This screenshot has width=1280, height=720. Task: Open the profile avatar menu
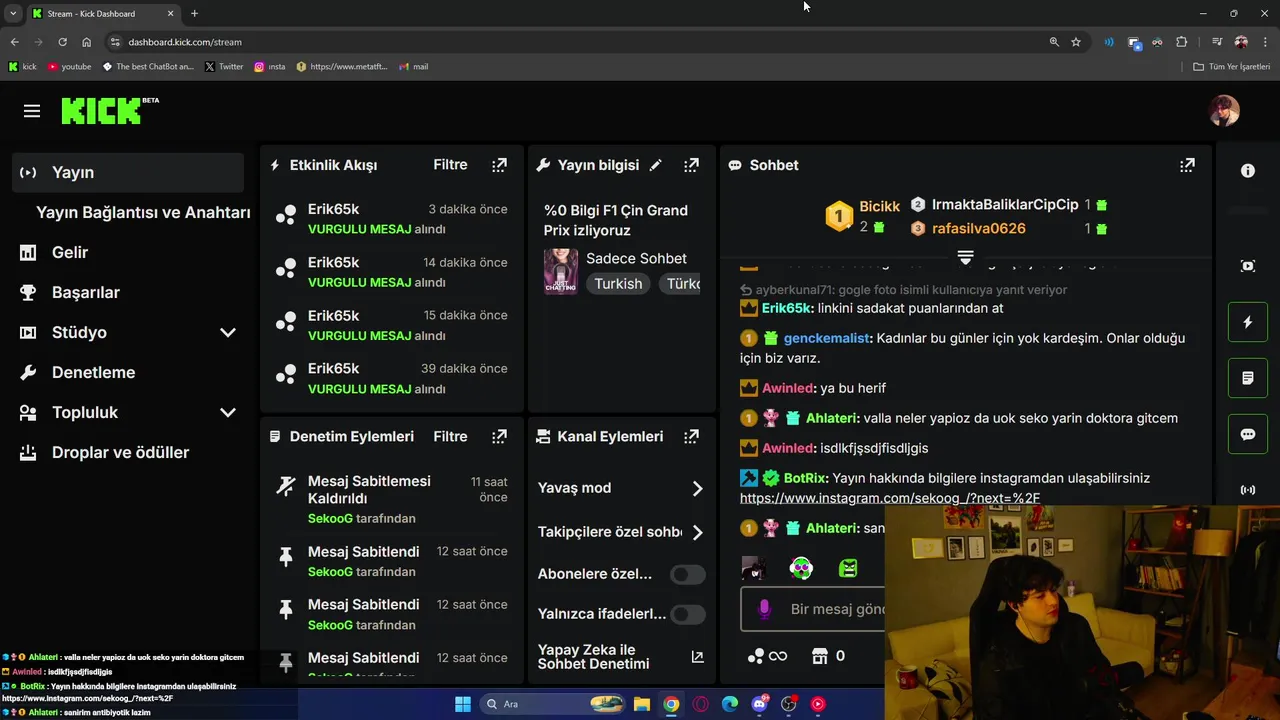tap(1224, 110)
